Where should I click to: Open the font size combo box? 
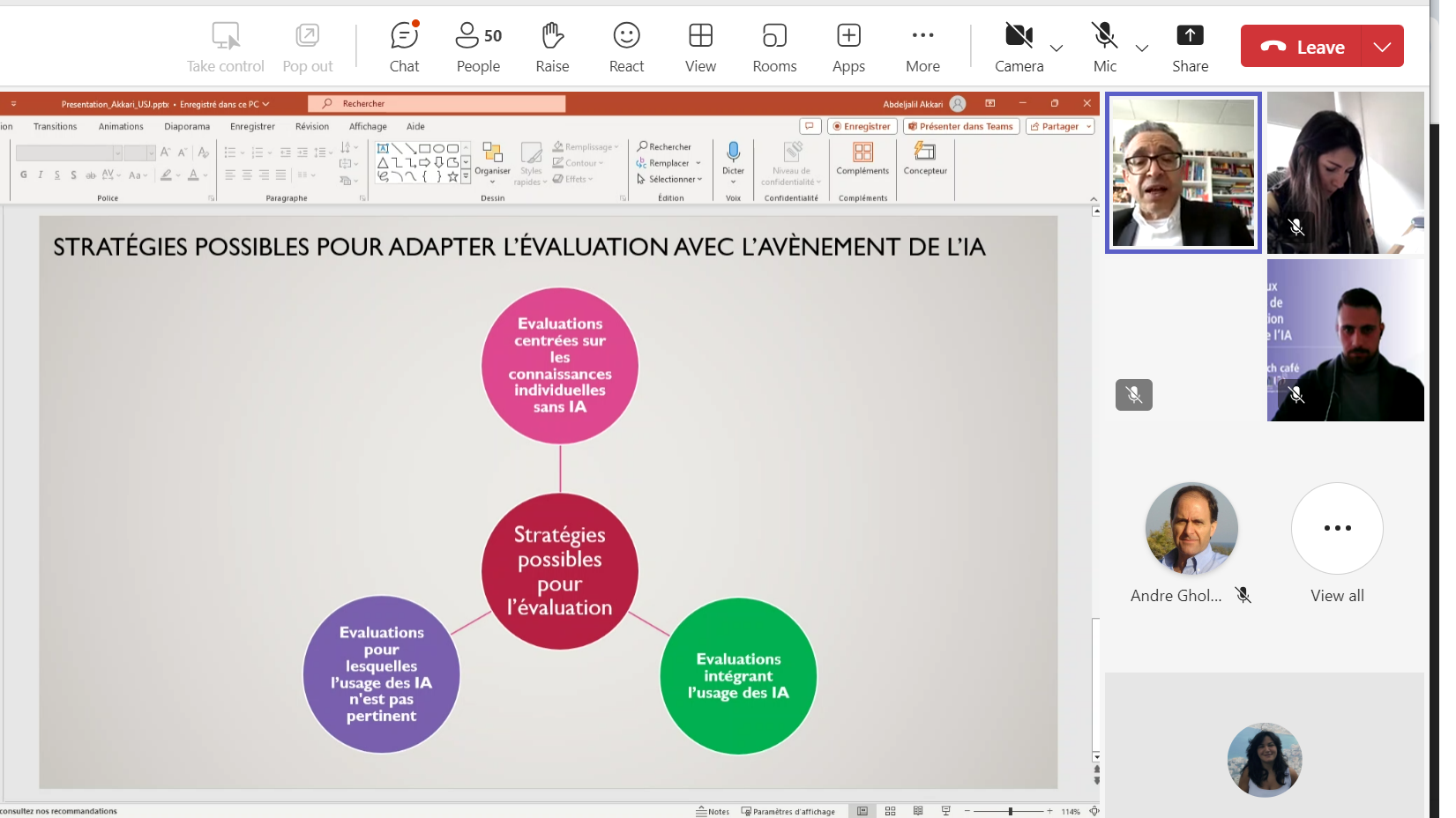(x=139, y=153)
